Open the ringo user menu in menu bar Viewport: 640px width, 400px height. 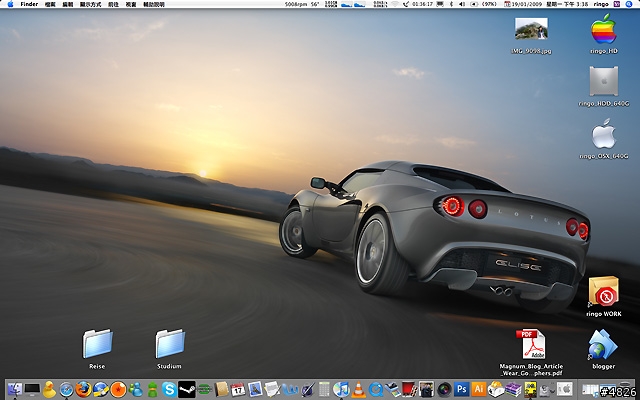(602, 4)
